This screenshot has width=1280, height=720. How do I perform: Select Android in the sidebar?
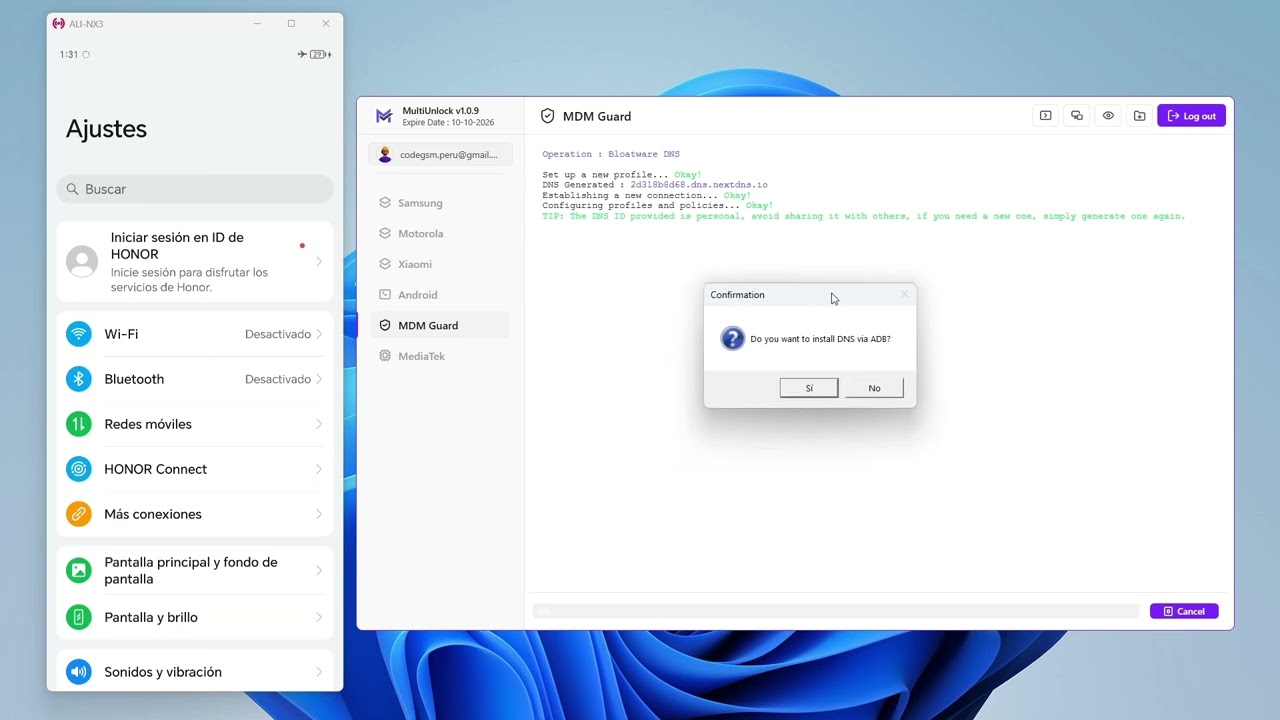tap(440, 295)
